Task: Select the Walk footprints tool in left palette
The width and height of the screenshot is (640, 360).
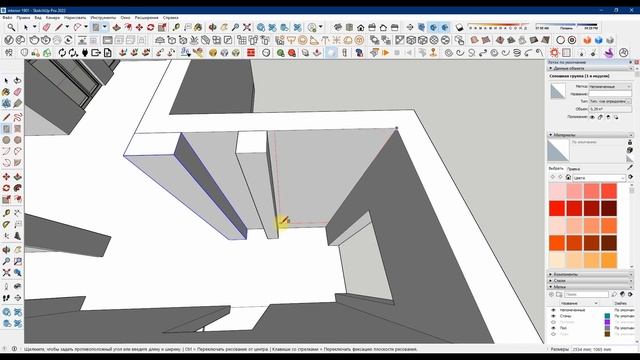Action: coord(6,298)
